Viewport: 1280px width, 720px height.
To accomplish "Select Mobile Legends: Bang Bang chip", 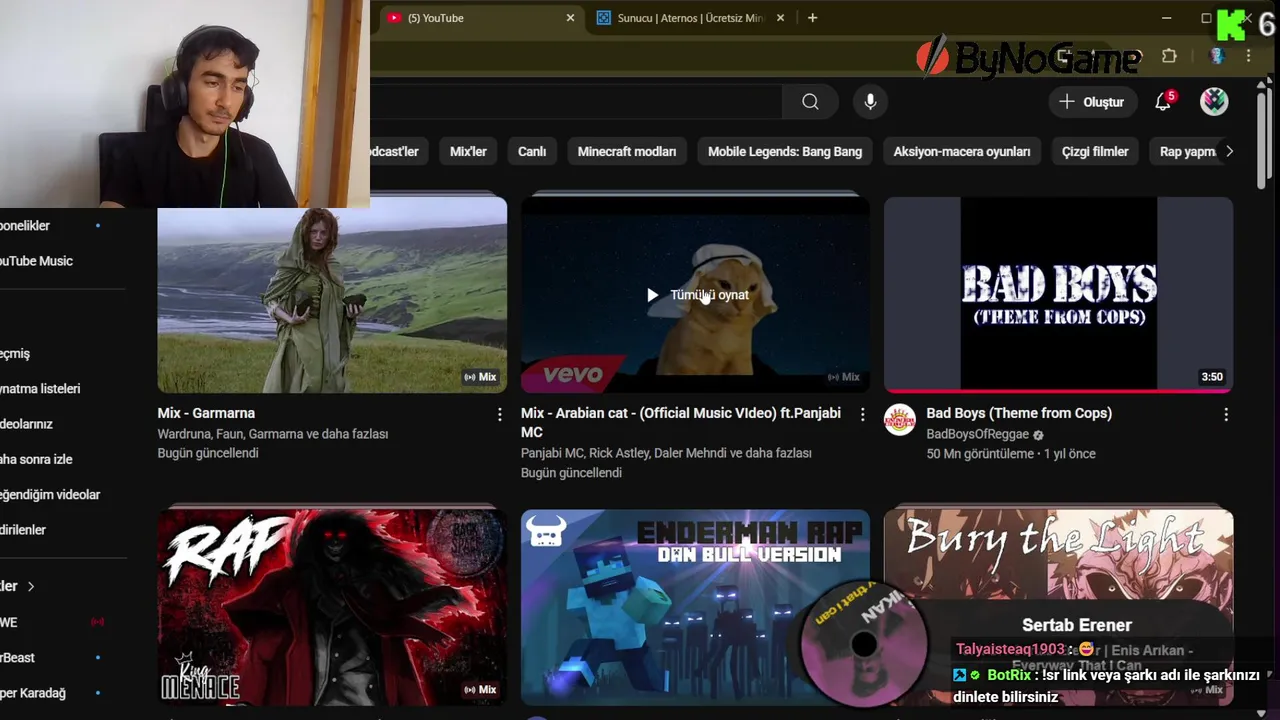I will click(x=785, y=152).
